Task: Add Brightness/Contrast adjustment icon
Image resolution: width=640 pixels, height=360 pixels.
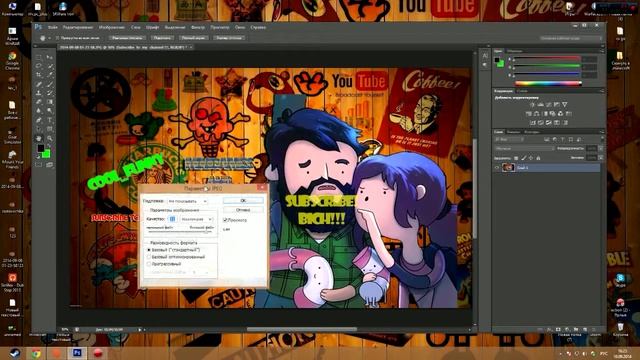Action: click(532, 105)
